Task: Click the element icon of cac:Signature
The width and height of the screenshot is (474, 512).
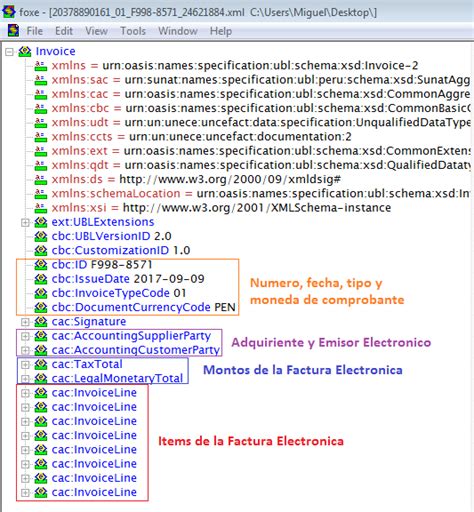Action: point(41,322)
